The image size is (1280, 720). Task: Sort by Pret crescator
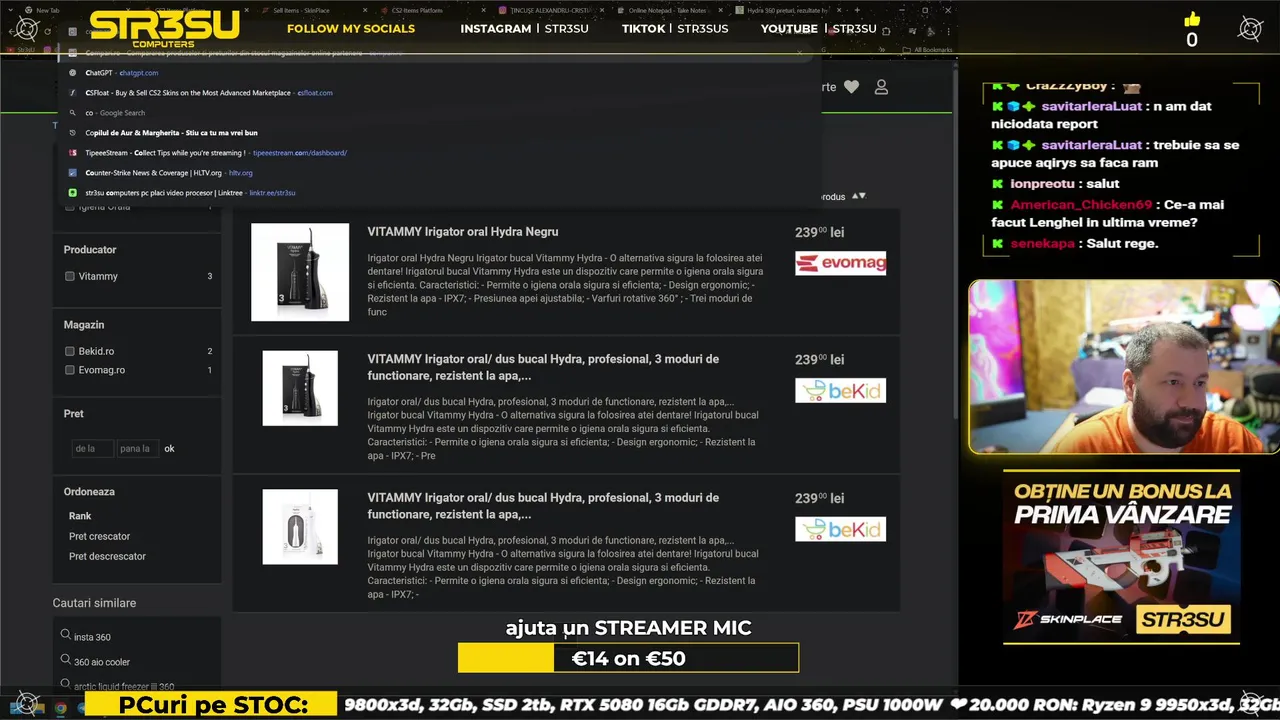pyautogui.click(x=99, y=536)
